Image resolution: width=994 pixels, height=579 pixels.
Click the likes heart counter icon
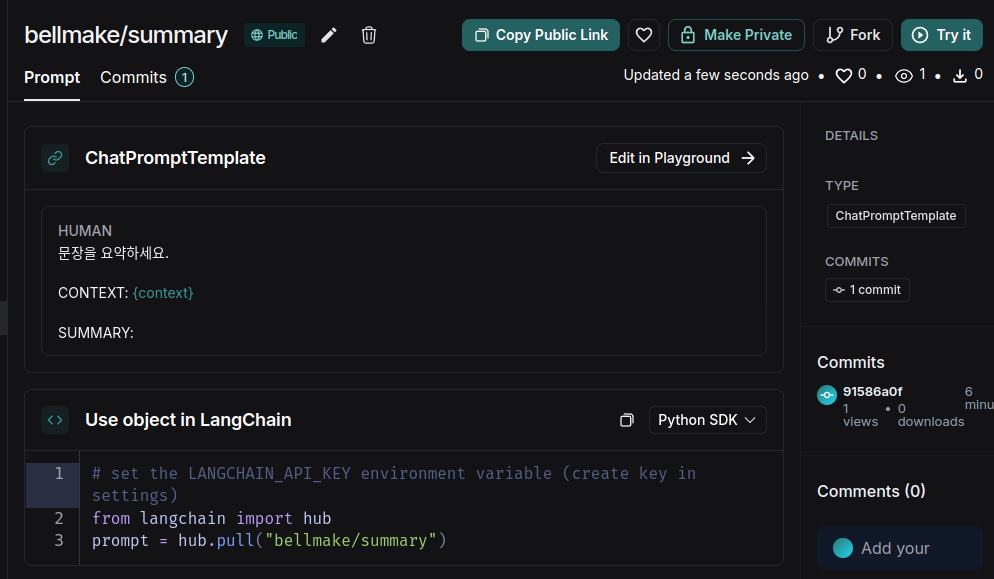click(843, 76)
